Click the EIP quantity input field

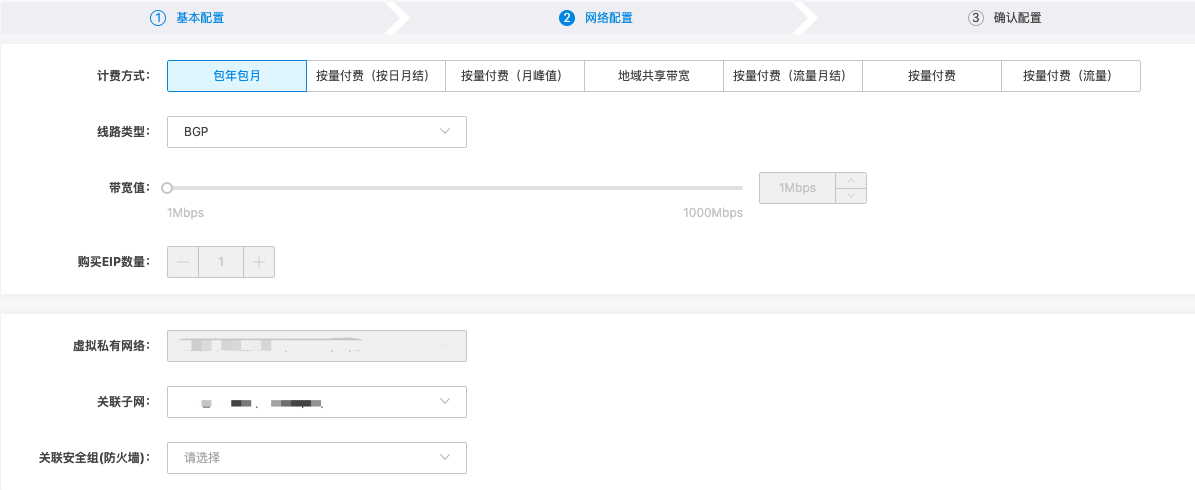tap(221, 262)
